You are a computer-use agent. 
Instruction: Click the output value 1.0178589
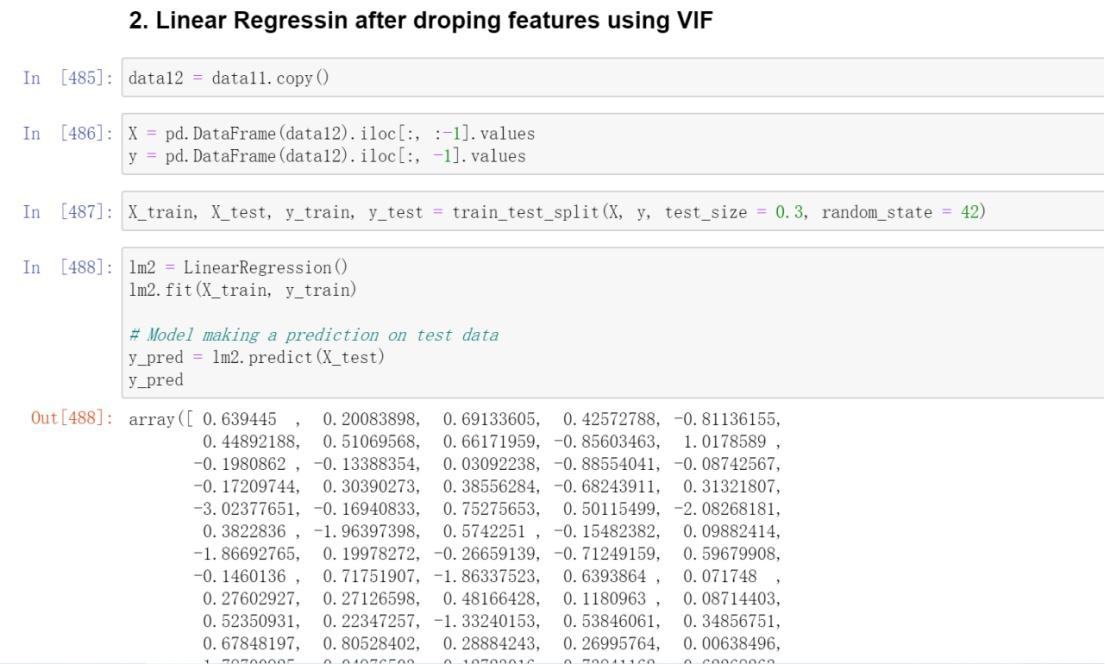pyautogui.click(x=725, y=442)
